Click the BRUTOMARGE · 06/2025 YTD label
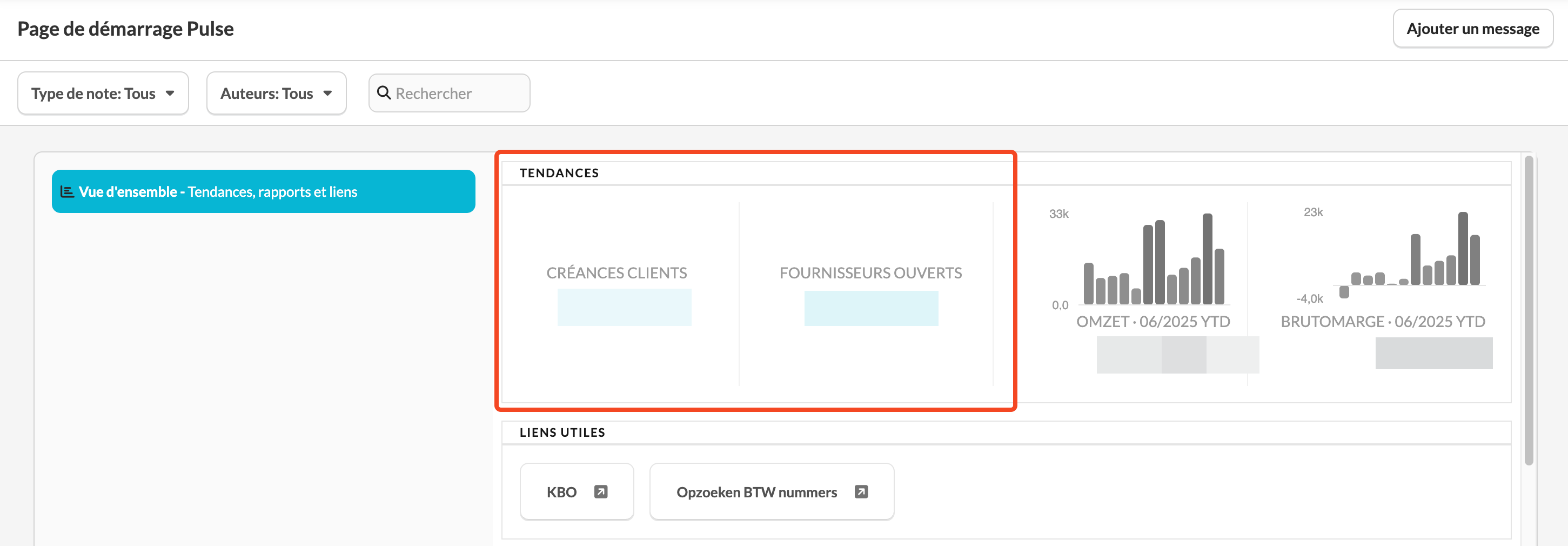This screenshot has height=546, width=1568. (x=1383, y=322)
